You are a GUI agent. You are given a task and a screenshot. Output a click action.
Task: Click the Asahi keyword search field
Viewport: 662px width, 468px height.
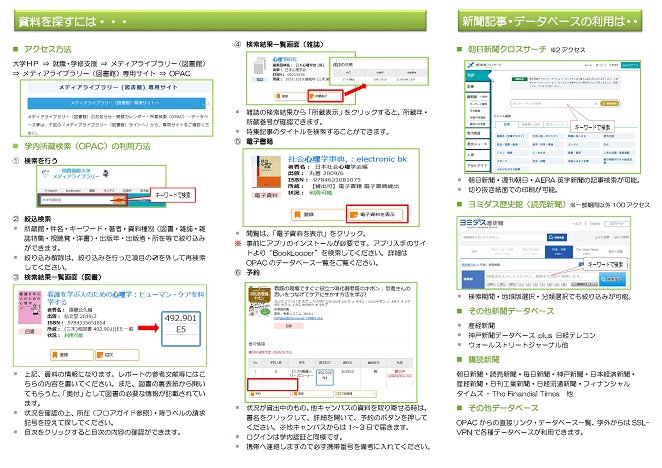tap(551, 103)
